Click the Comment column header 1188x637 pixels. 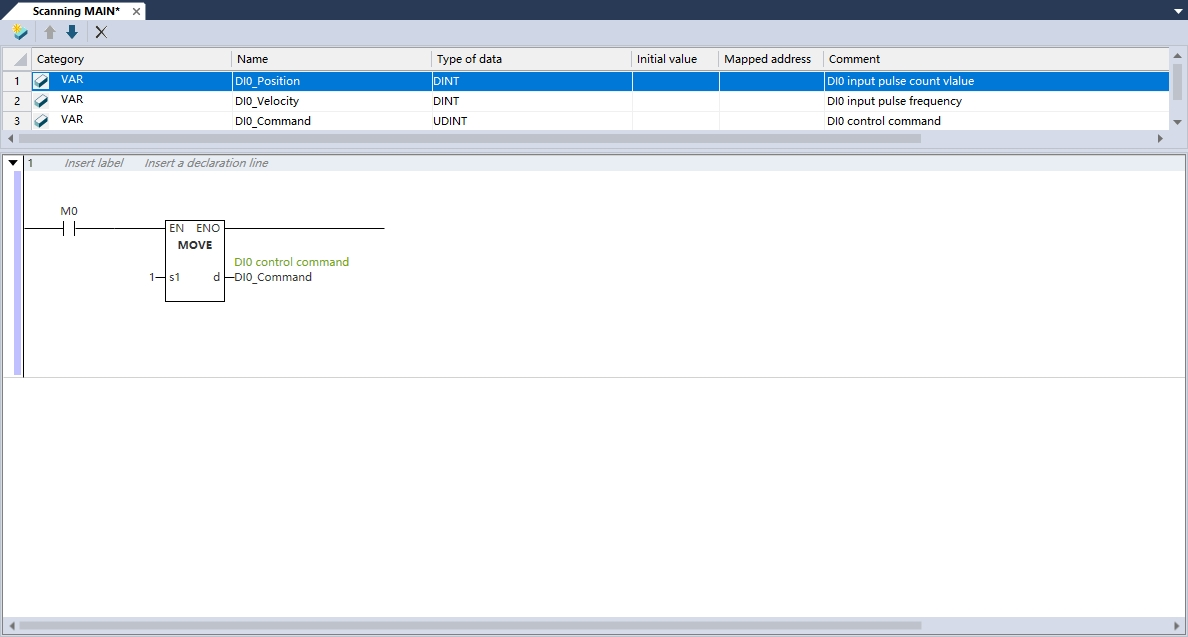coord(996,59)
